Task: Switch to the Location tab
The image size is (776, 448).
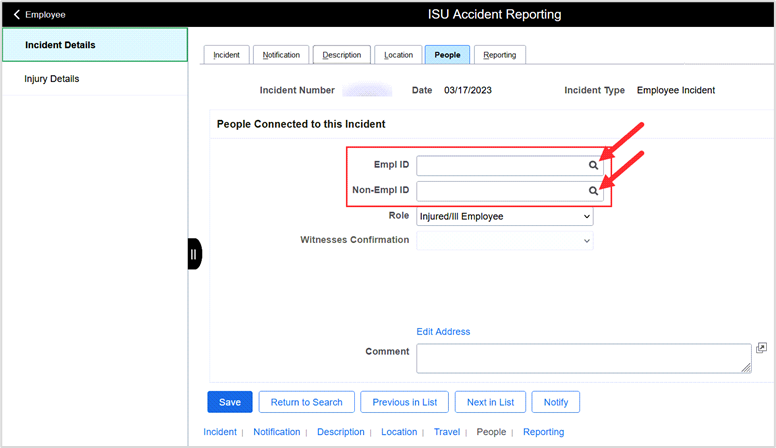Action: click(x=398, y=55)
